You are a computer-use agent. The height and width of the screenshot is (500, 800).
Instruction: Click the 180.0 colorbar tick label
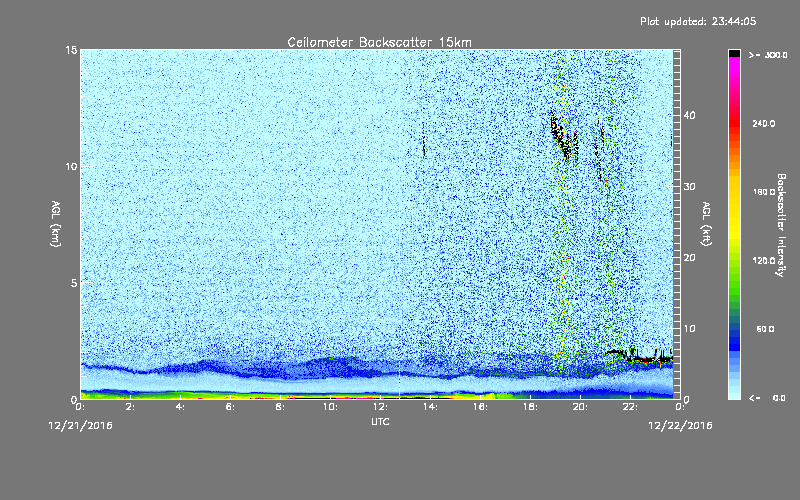coord(764,192)
